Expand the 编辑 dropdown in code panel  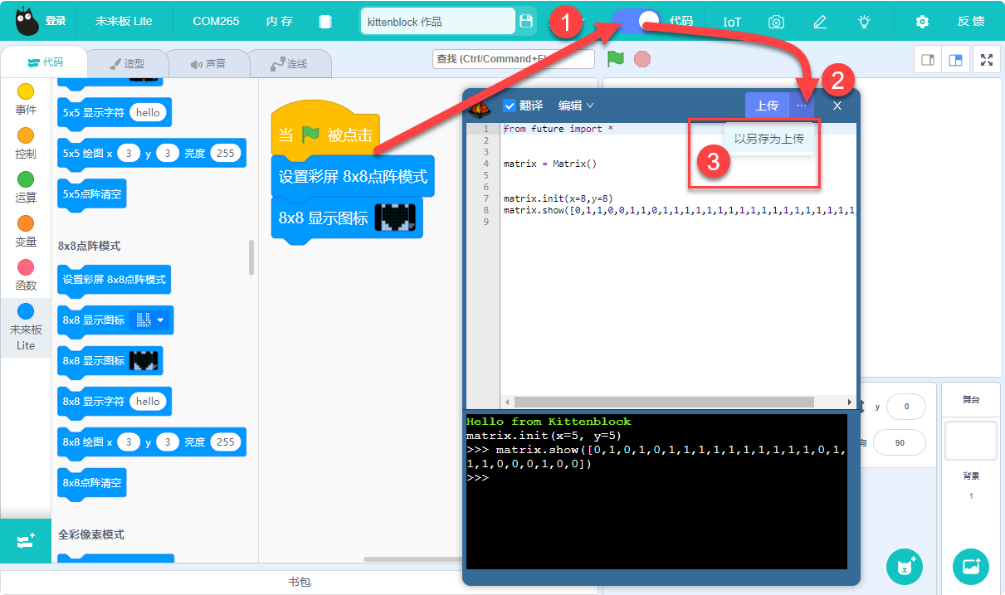click(x=576, y=106)
